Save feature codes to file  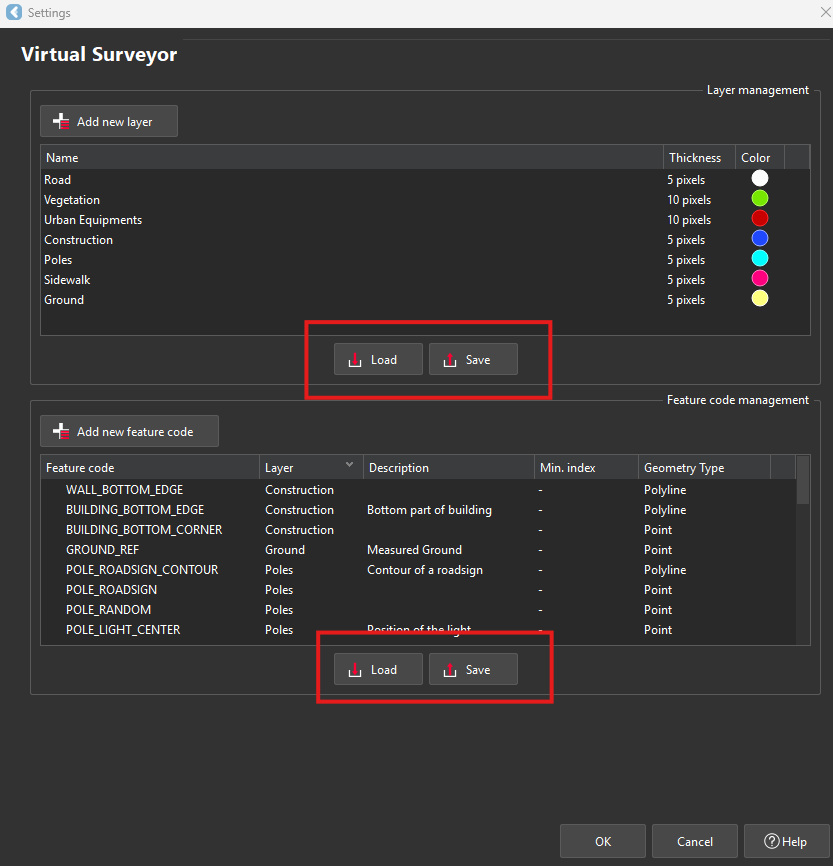tap(473, 670)
